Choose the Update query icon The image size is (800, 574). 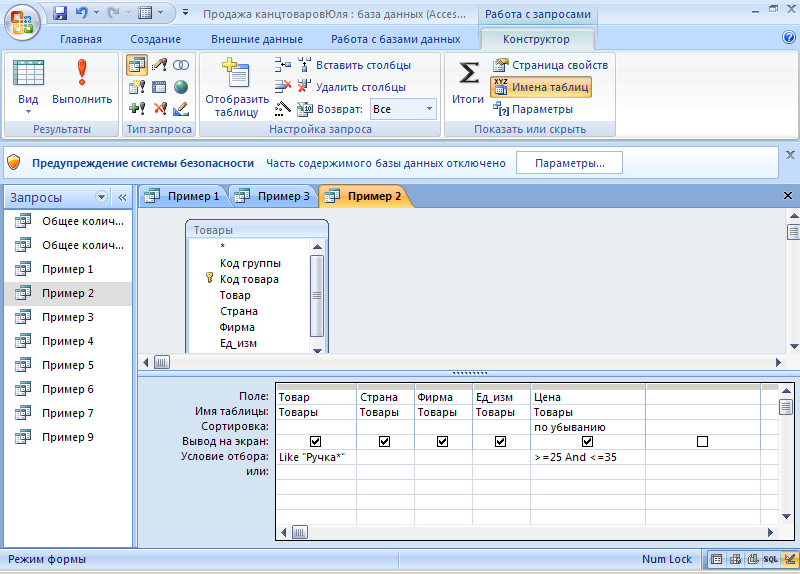[159, 65]
